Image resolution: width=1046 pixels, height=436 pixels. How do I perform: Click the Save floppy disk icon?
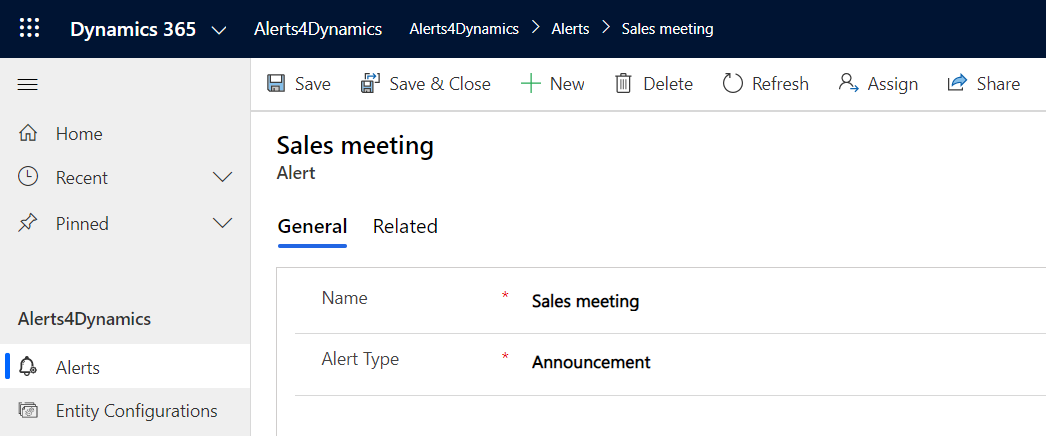click(x=276, y=84)
